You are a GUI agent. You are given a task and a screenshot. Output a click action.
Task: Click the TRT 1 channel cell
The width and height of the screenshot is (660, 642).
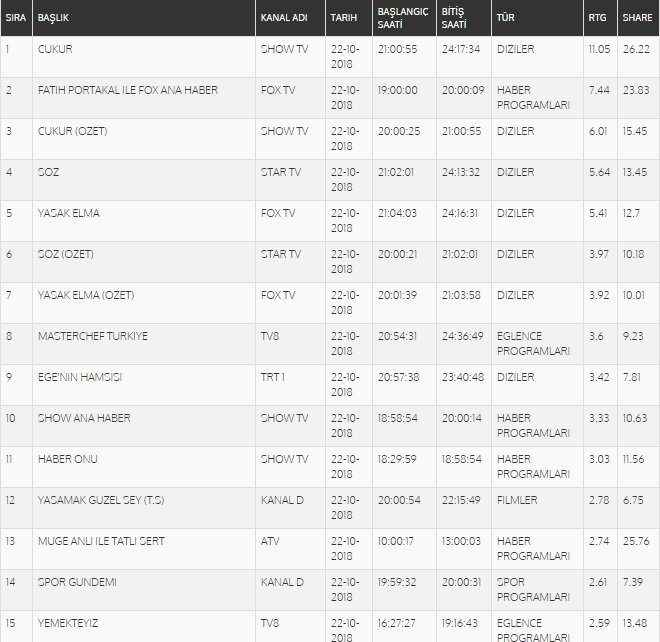(273, 377)
